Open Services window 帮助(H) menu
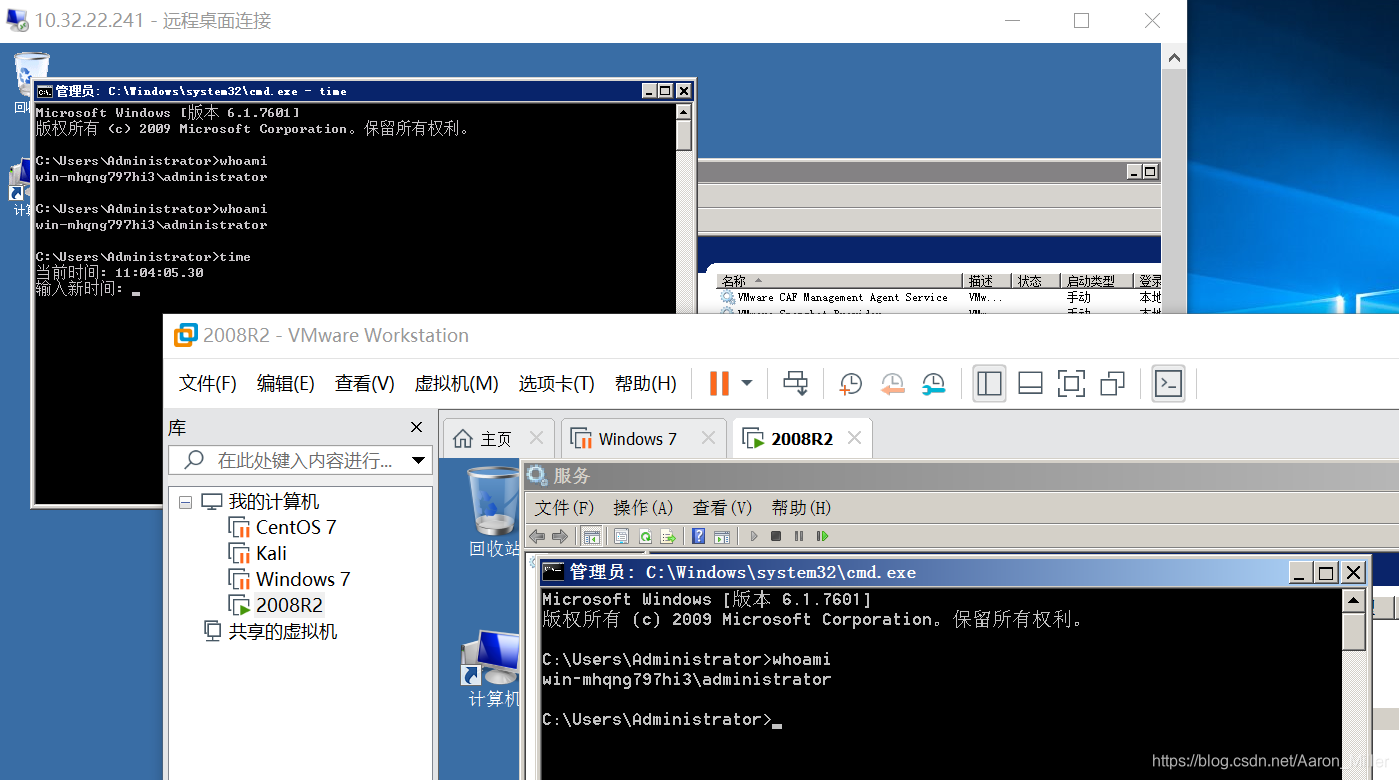The image size is (1399, 780). (x=801, y=508)
